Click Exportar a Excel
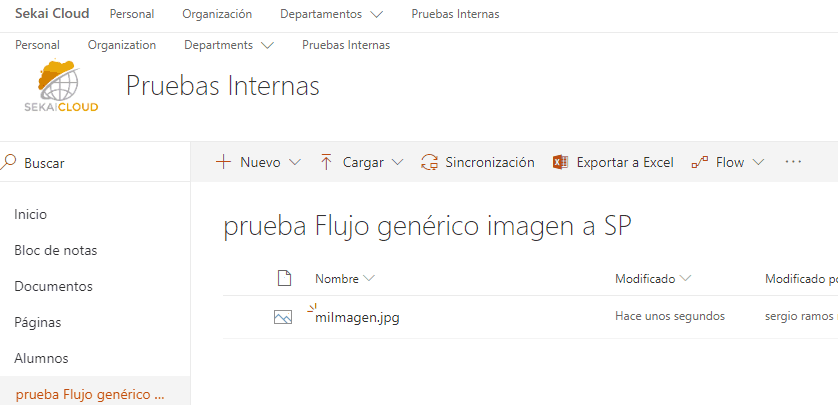 pos(625,162)
